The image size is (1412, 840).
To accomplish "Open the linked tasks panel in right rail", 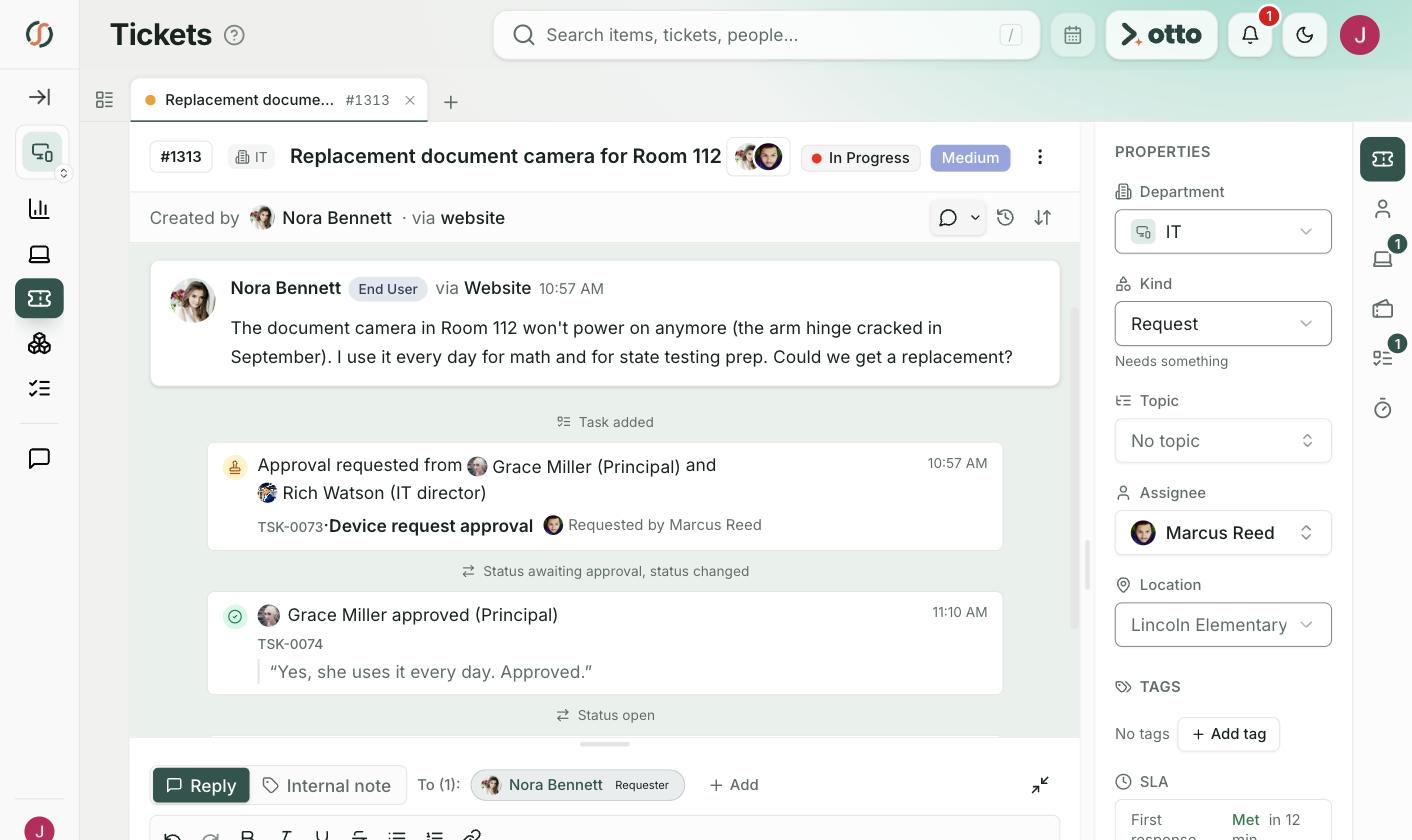I will [1382, 358].
